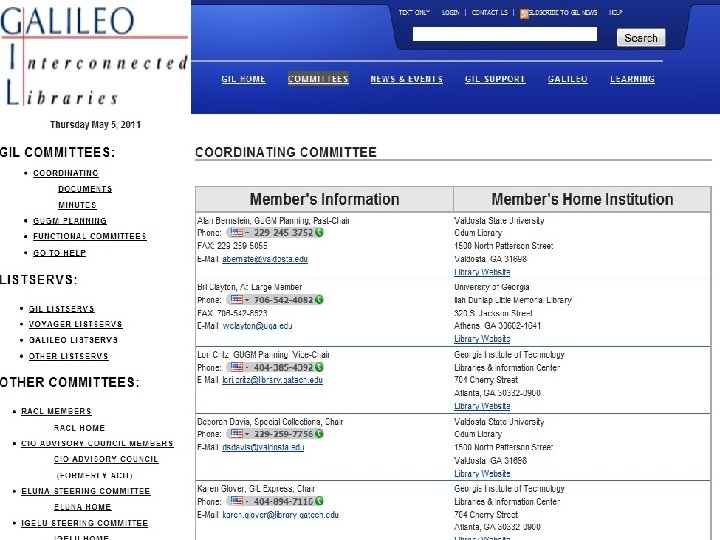Open the Learning nav item
Viewport: 720px width, 540px height.
632,79
